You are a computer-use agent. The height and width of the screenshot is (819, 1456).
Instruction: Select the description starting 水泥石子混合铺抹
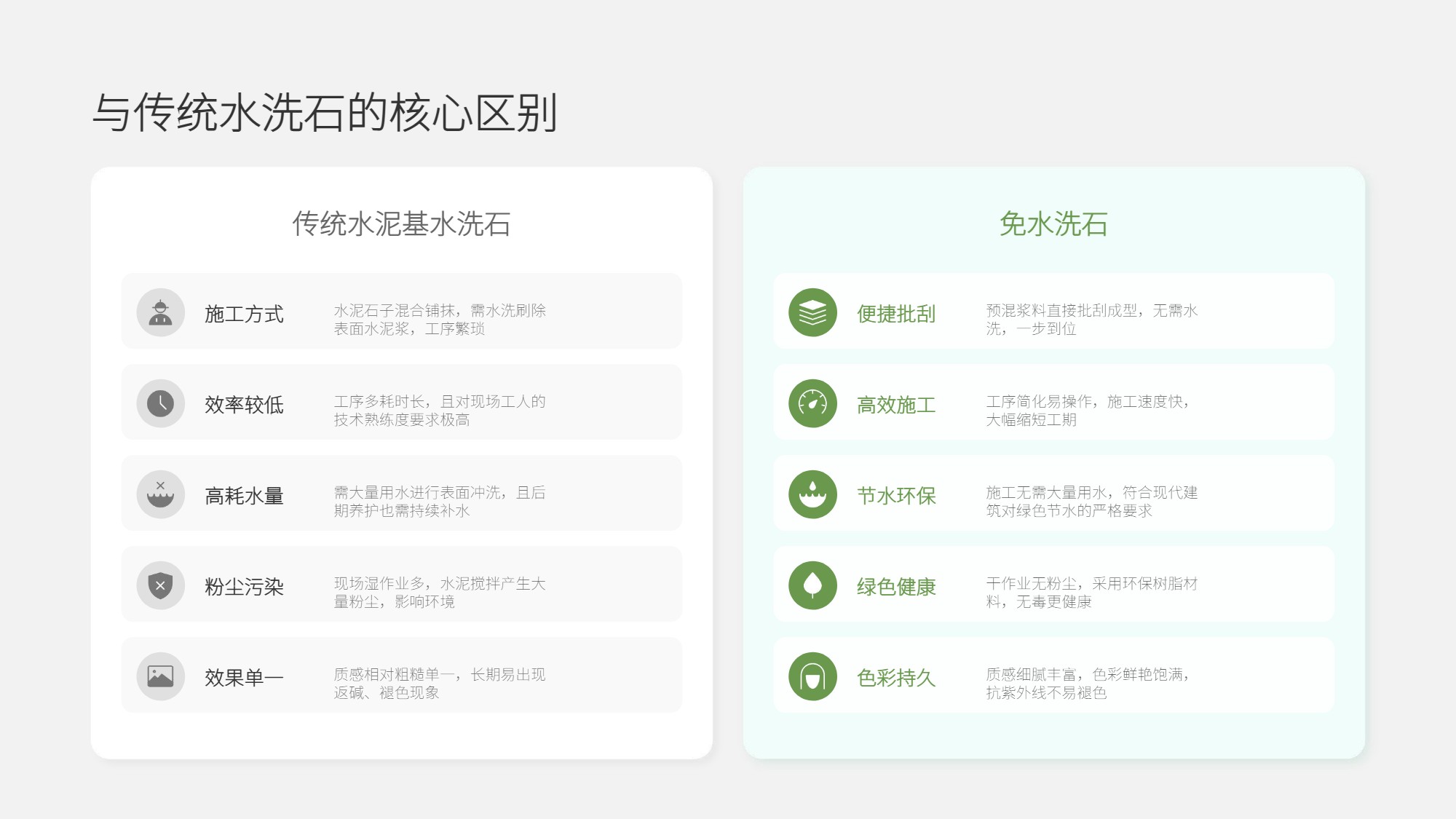pos(440,320)
